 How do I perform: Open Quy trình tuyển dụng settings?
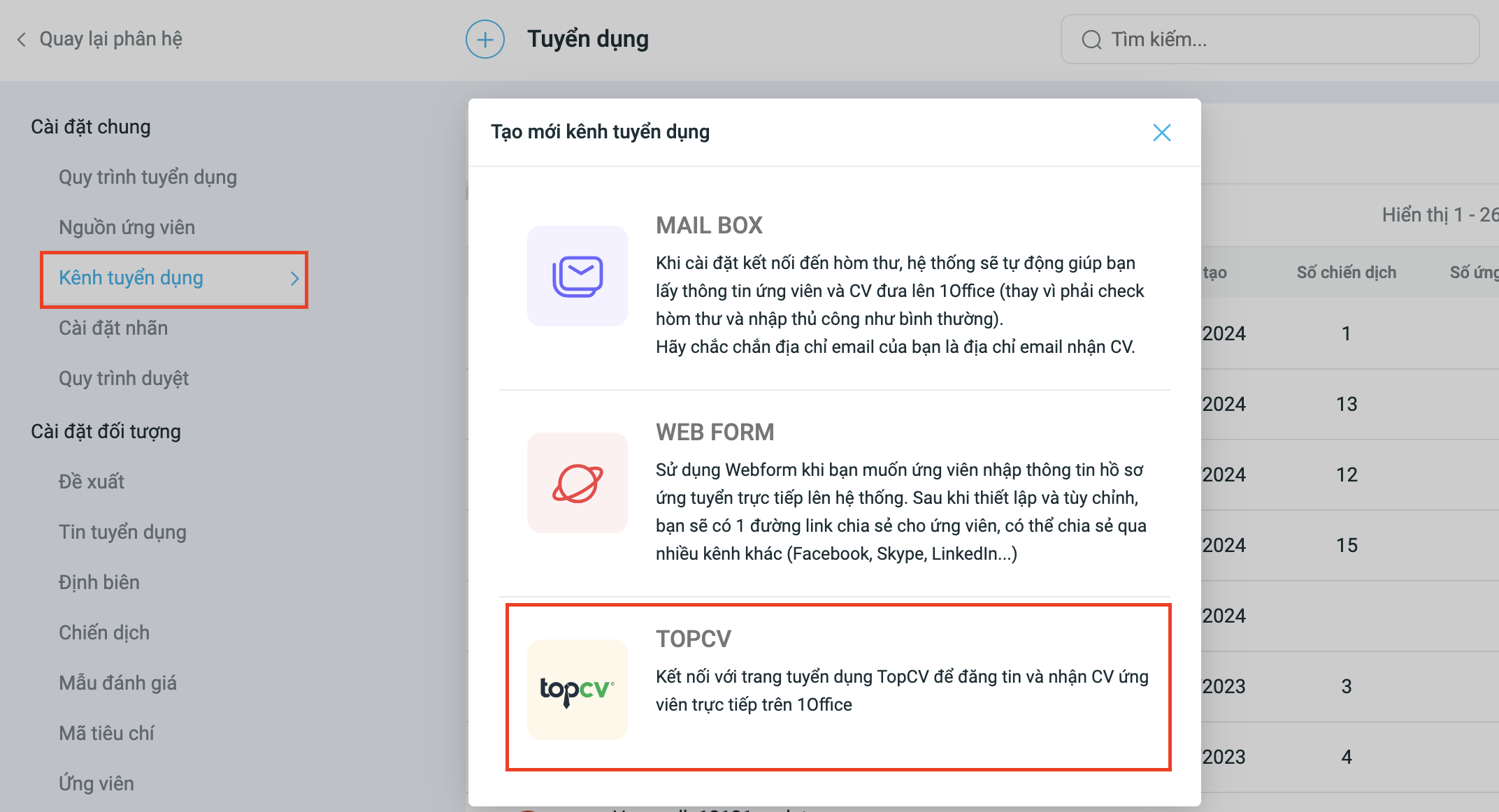[148, 177]
